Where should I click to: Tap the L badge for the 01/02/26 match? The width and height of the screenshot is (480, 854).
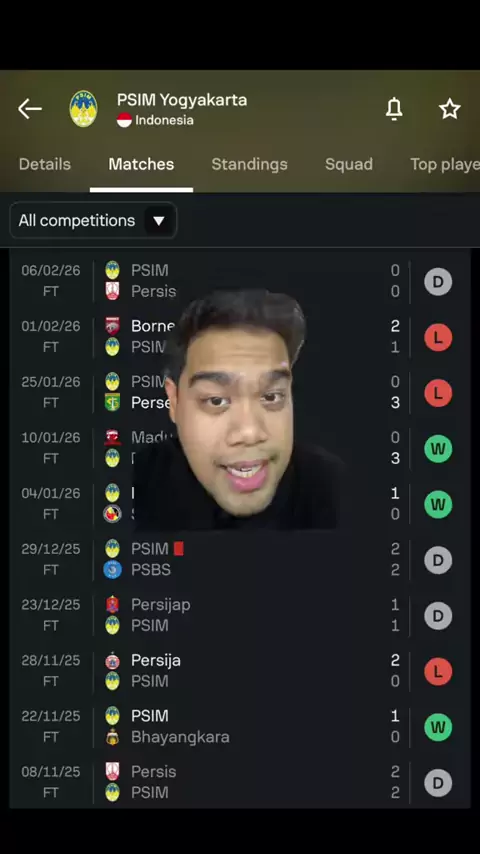pos(438,338)
